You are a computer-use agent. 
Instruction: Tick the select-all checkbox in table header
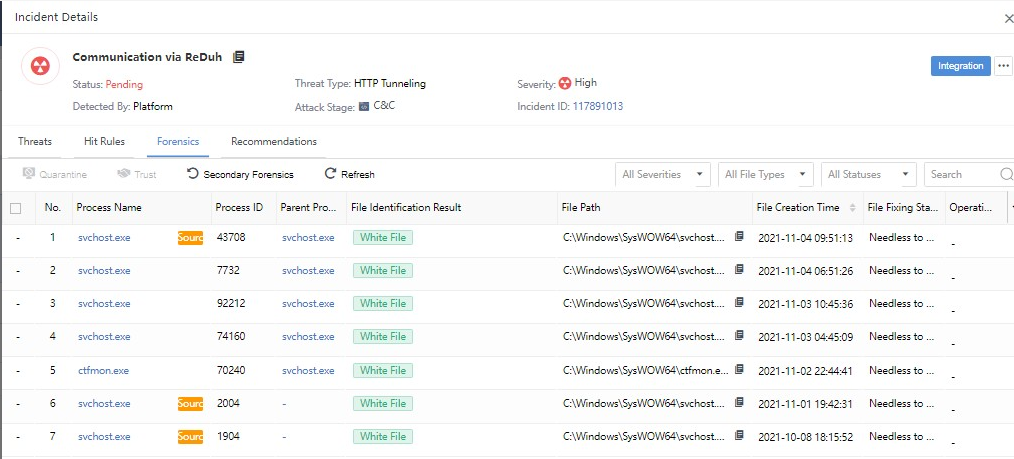[15, 208]
